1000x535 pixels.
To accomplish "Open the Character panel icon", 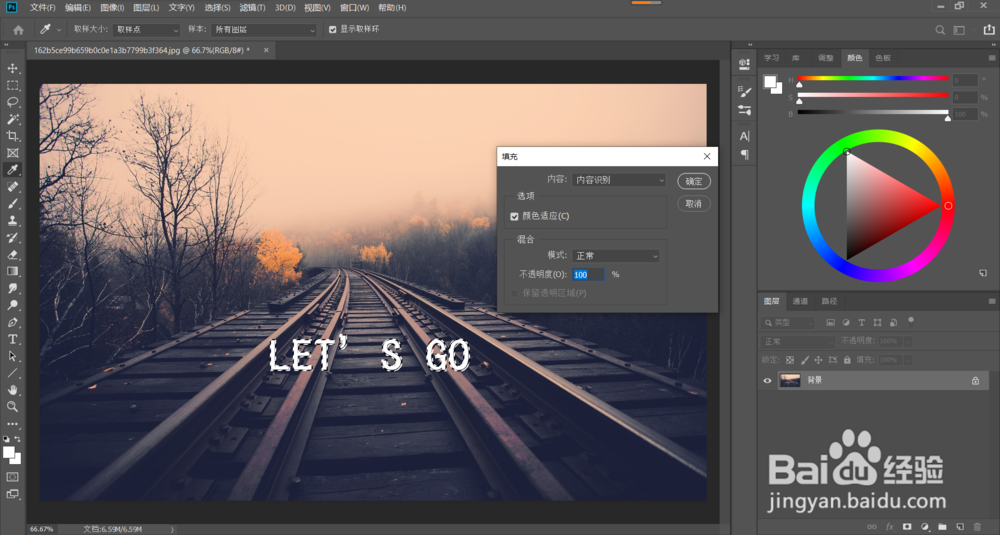I will coord(744,136).
